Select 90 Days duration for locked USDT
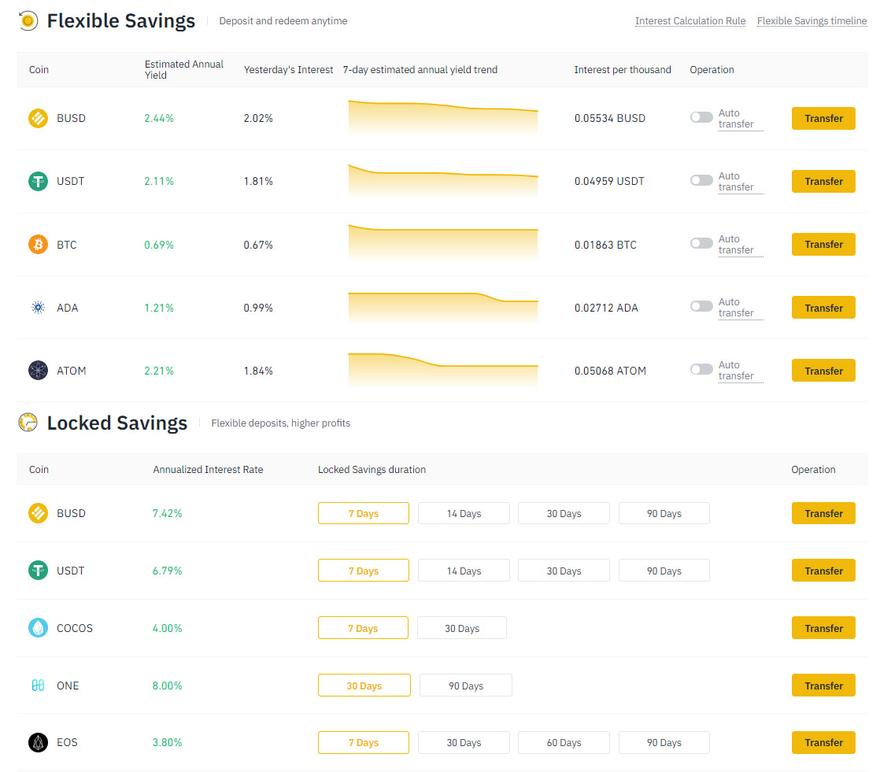Viewport: 880px width, 772px height. pos(664,570)
